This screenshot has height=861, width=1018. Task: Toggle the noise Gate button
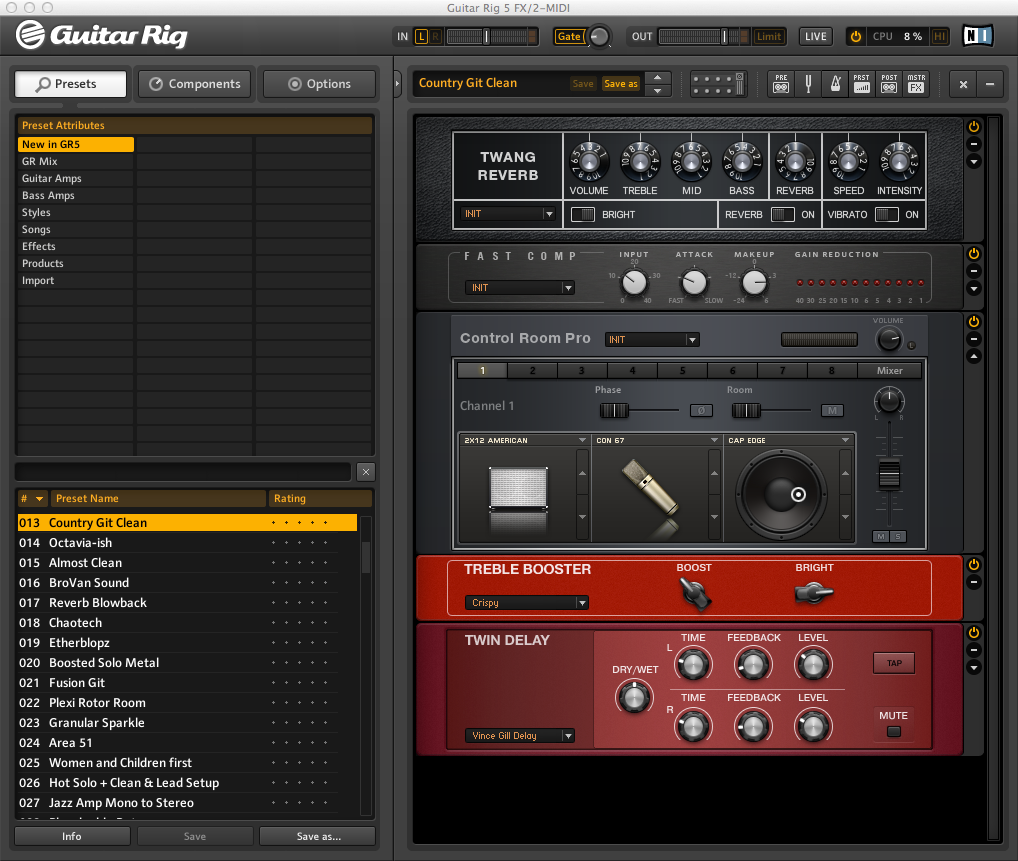click(569, 36)
